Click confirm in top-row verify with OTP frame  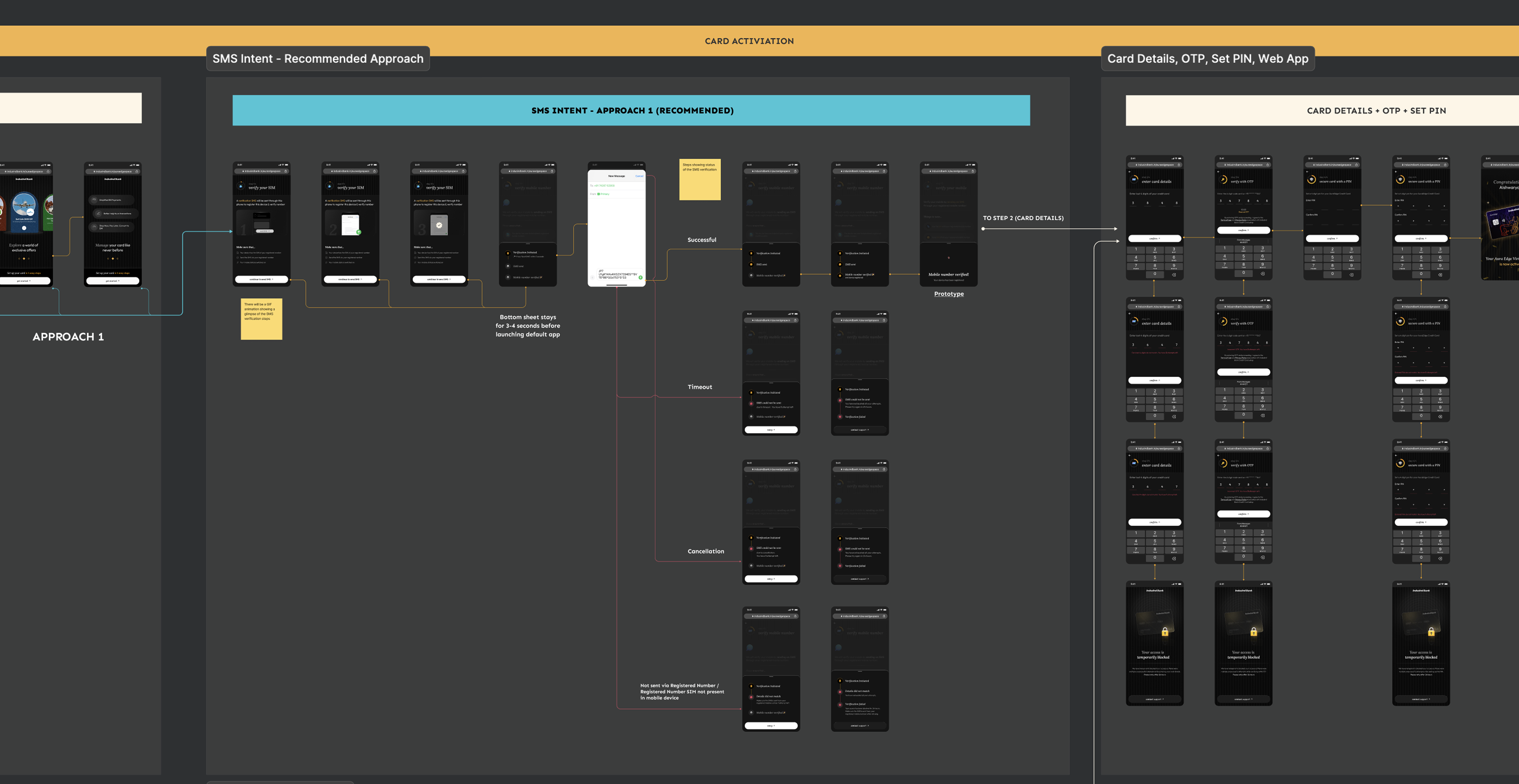point(1244,230)
